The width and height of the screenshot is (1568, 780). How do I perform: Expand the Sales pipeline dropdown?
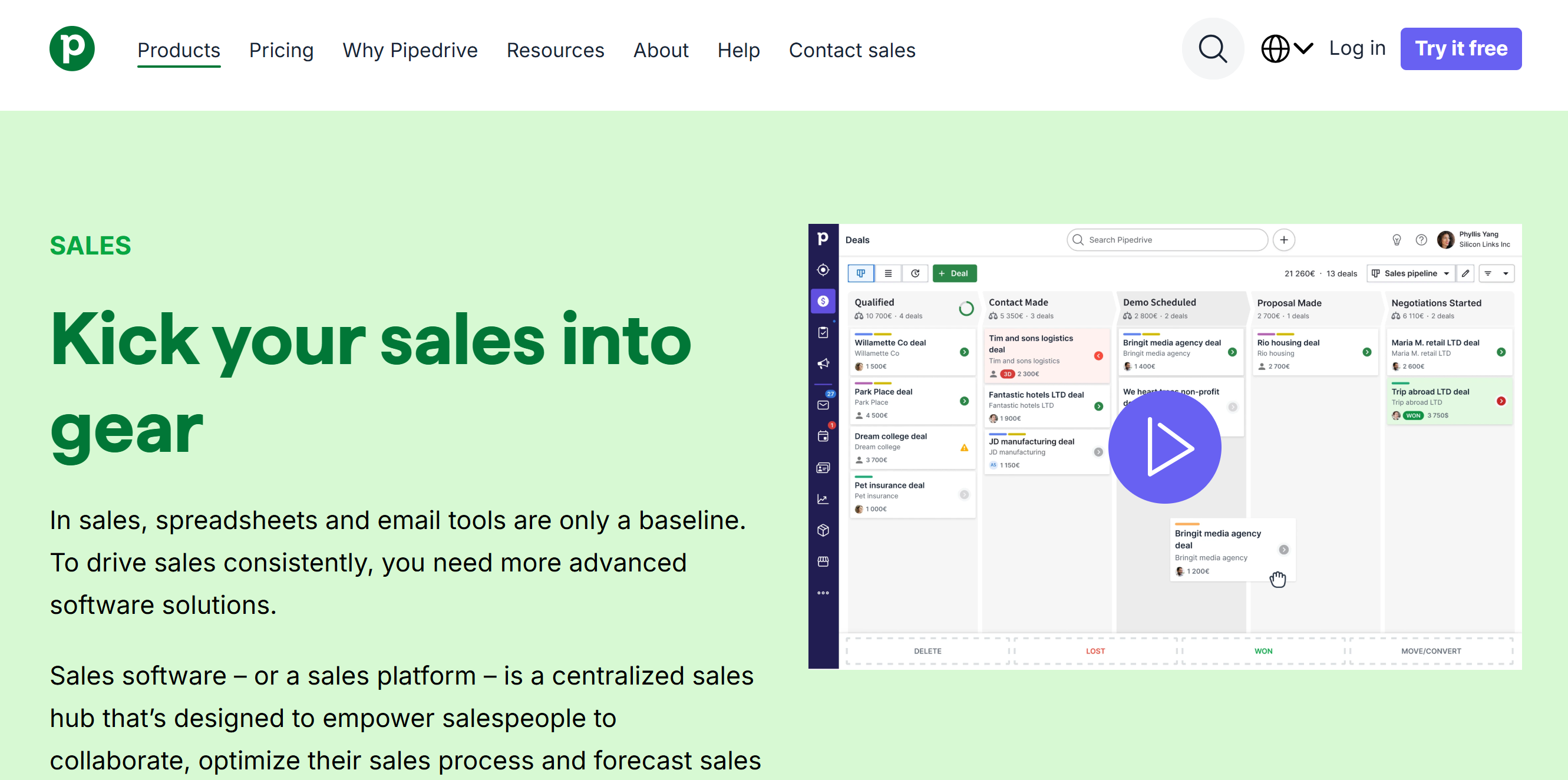[1410, 273]
